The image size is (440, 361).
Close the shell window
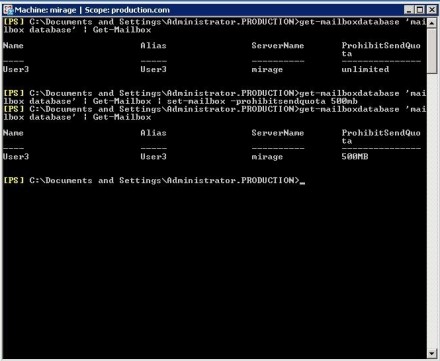click(x=432, y=10)
